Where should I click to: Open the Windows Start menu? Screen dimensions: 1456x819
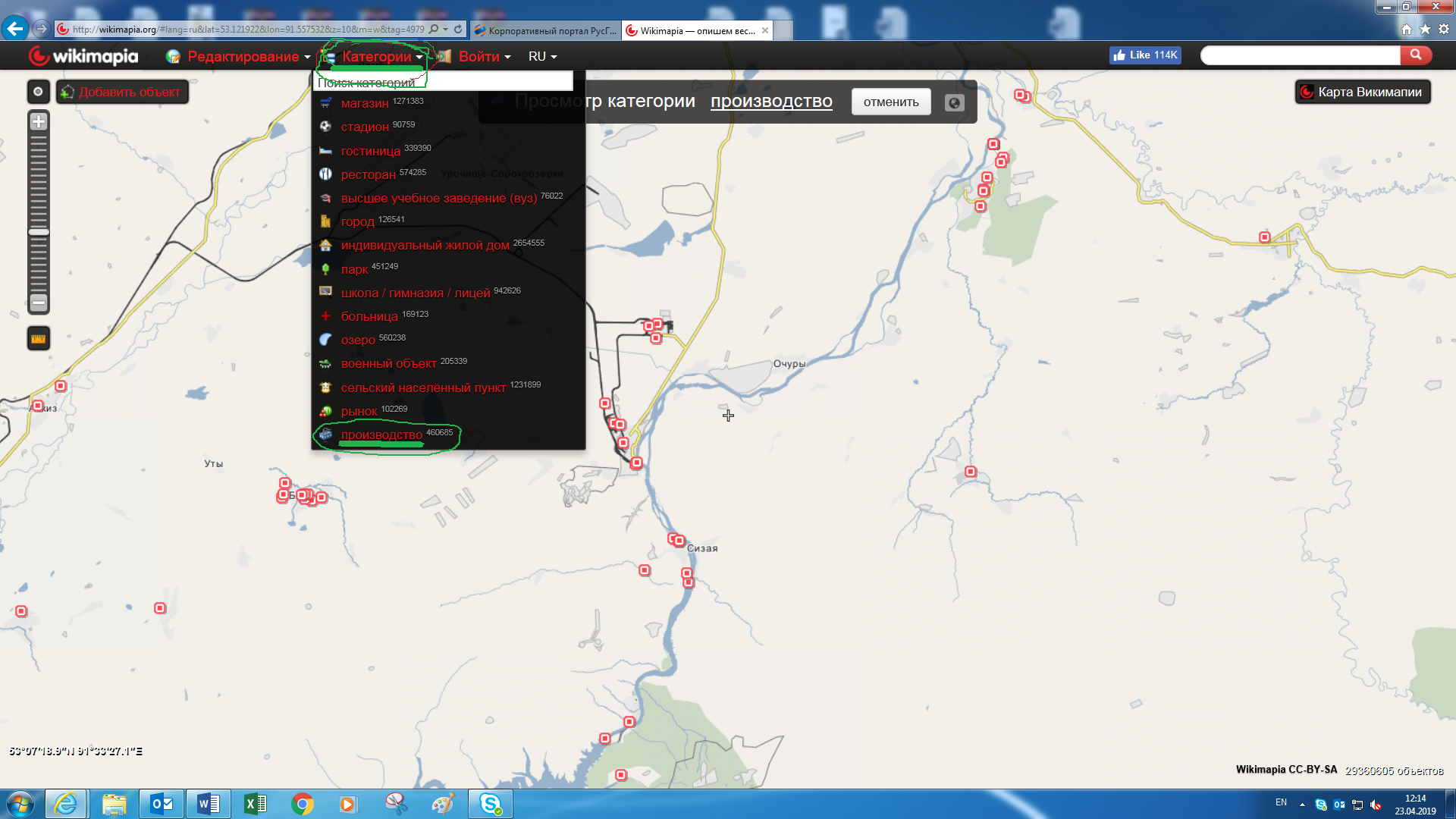pyautogui.click(x=20, y=804)
